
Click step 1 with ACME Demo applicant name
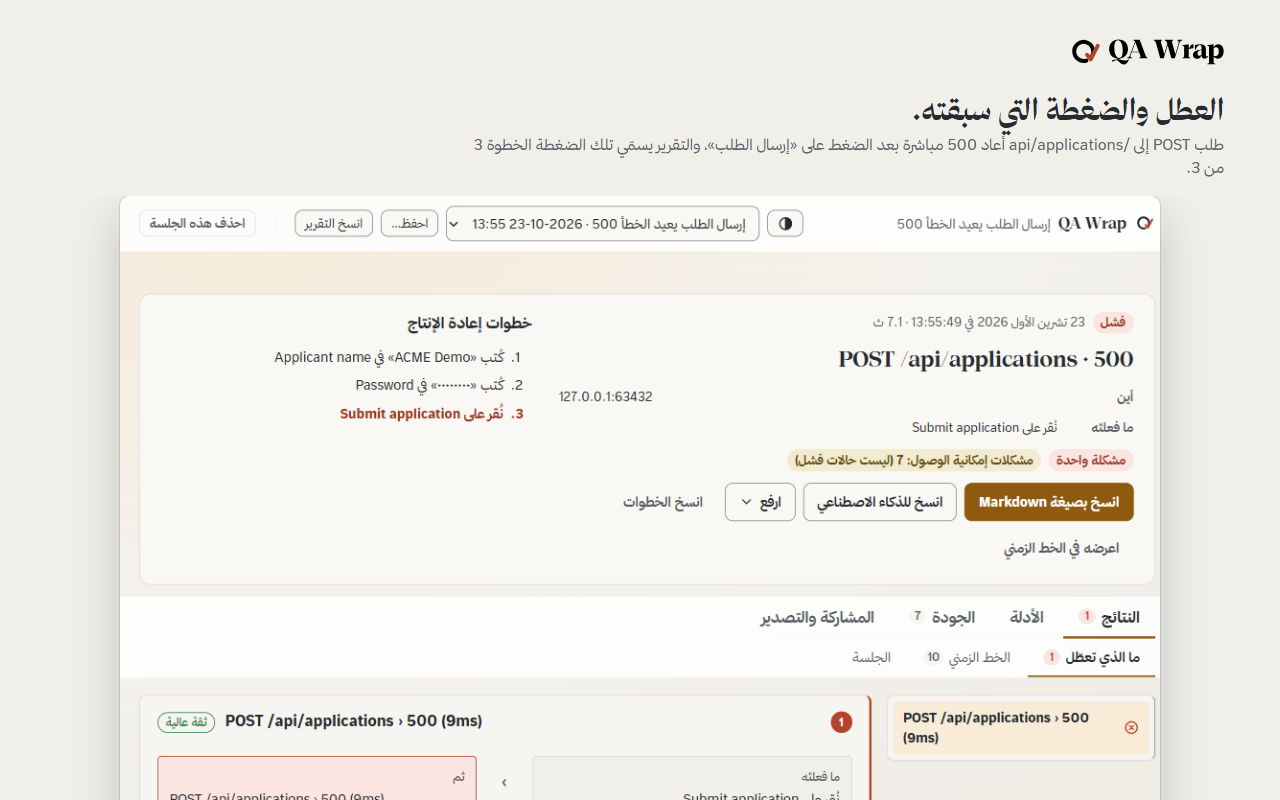click(398, 357)
